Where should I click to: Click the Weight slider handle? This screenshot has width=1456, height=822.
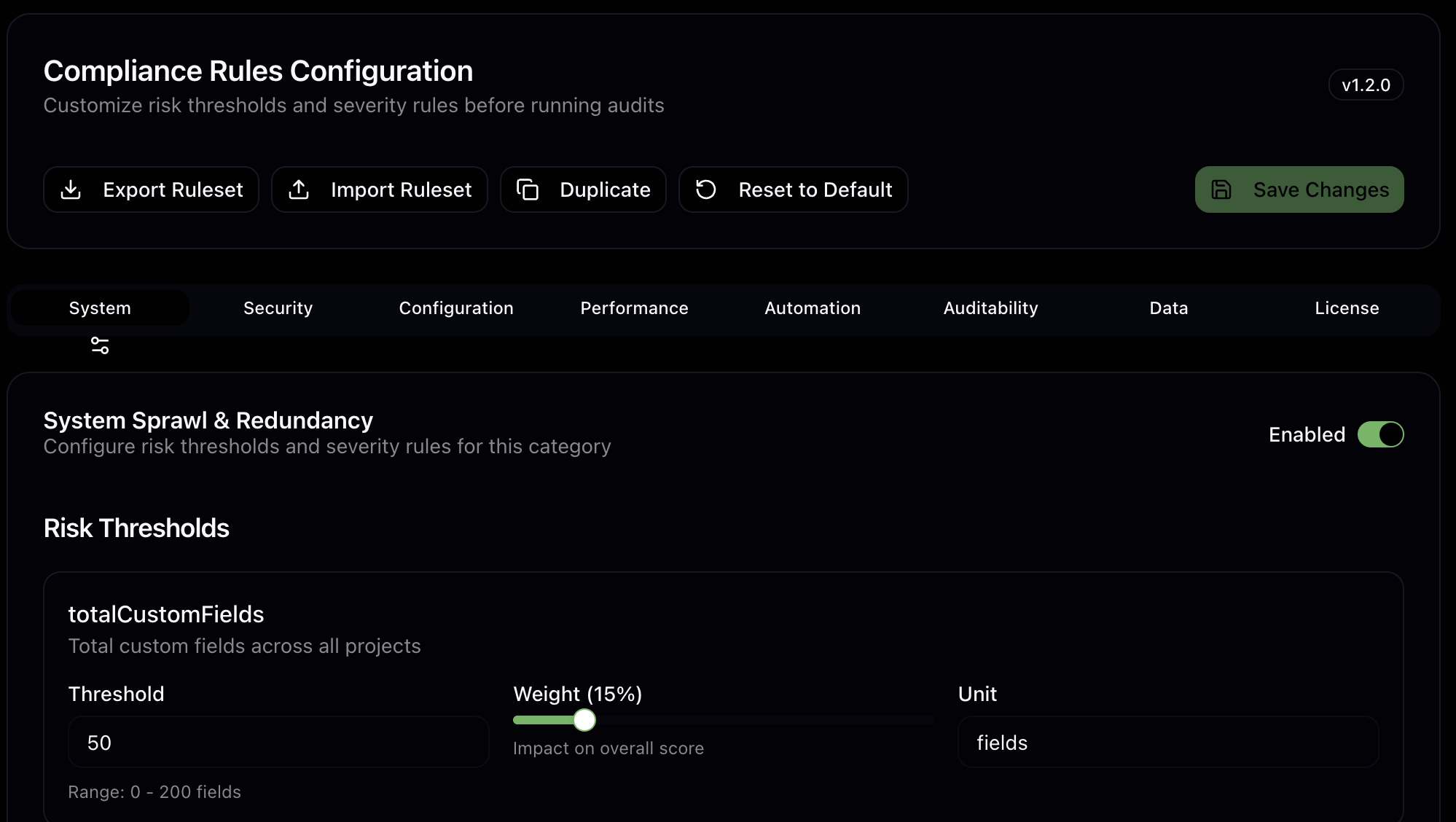(584, 720)
